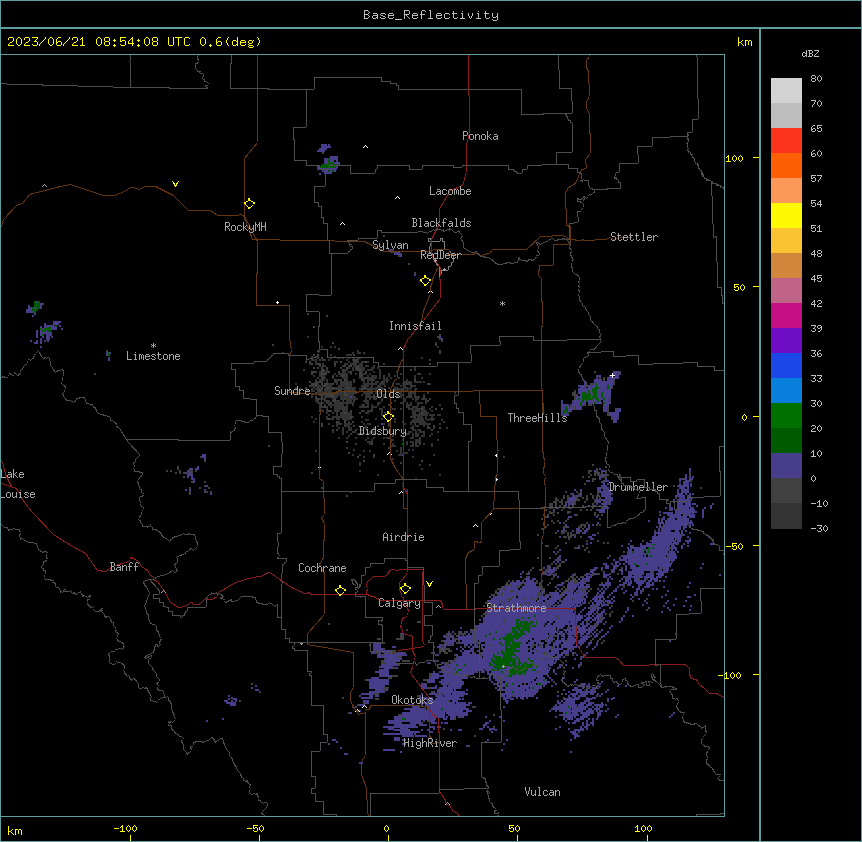862x842 pixels.
Task: Click the RockyMH label
Action: point(245,226)
